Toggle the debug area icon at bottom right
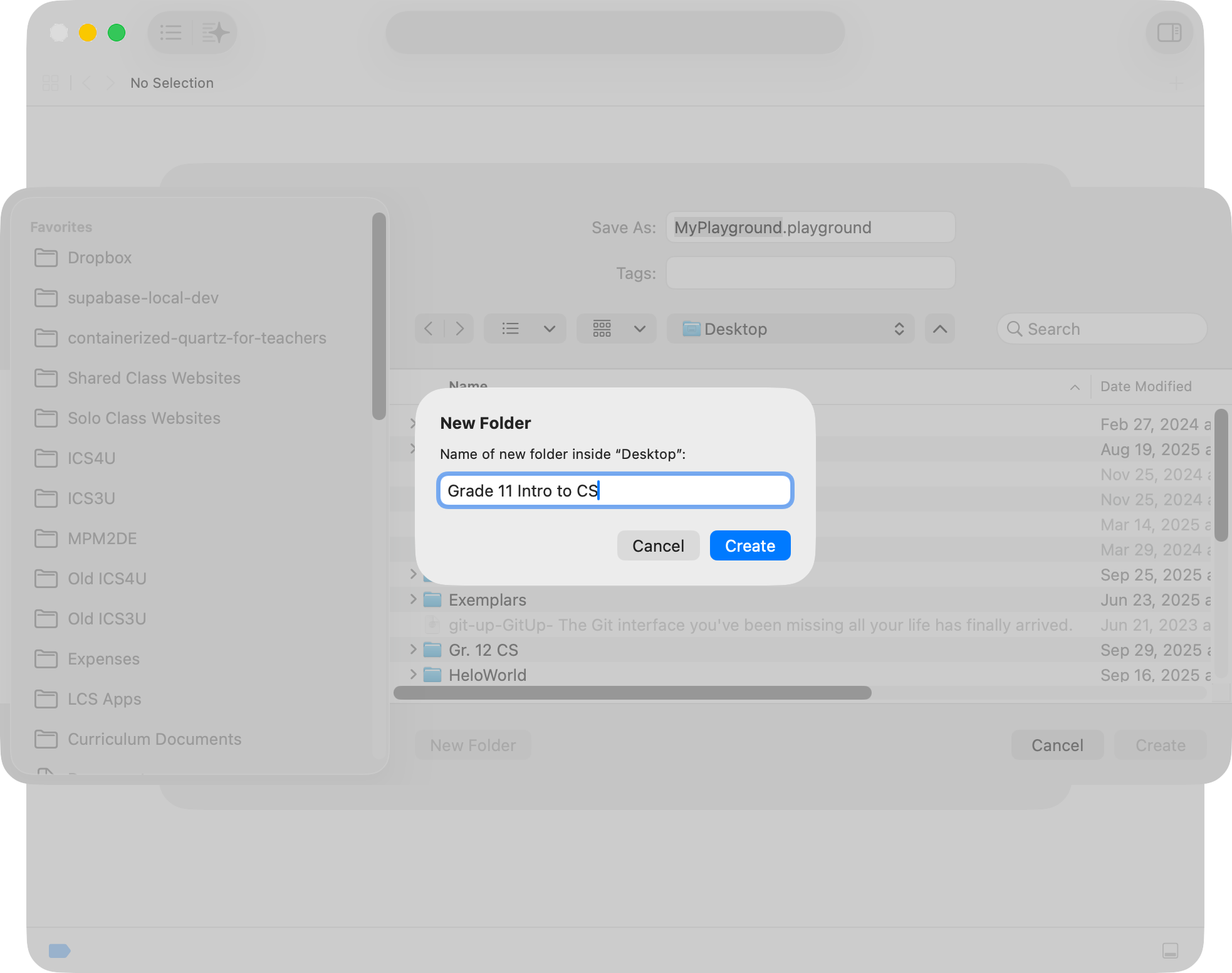1232x973 pixels. pyautogui.click(x=1170, y=950)
